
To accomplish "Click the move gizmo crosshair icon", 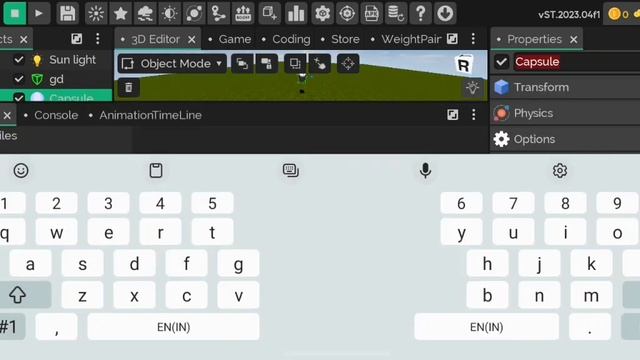I will coord(348,64).
